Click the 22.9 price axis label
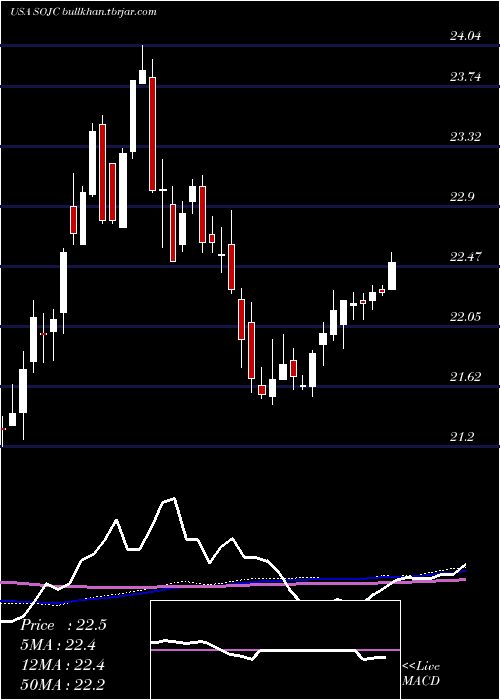This screenshot has width=500, height=700. (462, 197)
